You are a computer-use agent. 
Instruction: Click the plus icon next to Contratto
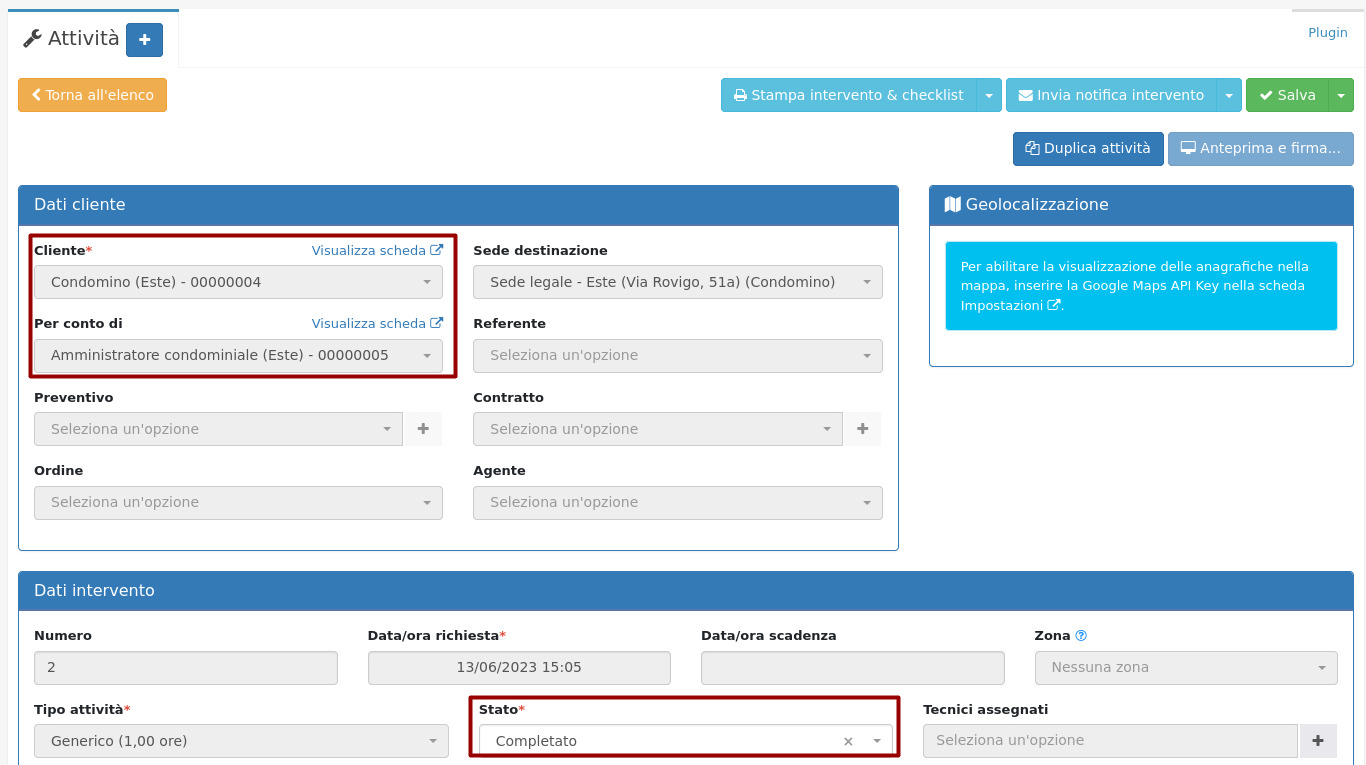[x=862, y=429]
